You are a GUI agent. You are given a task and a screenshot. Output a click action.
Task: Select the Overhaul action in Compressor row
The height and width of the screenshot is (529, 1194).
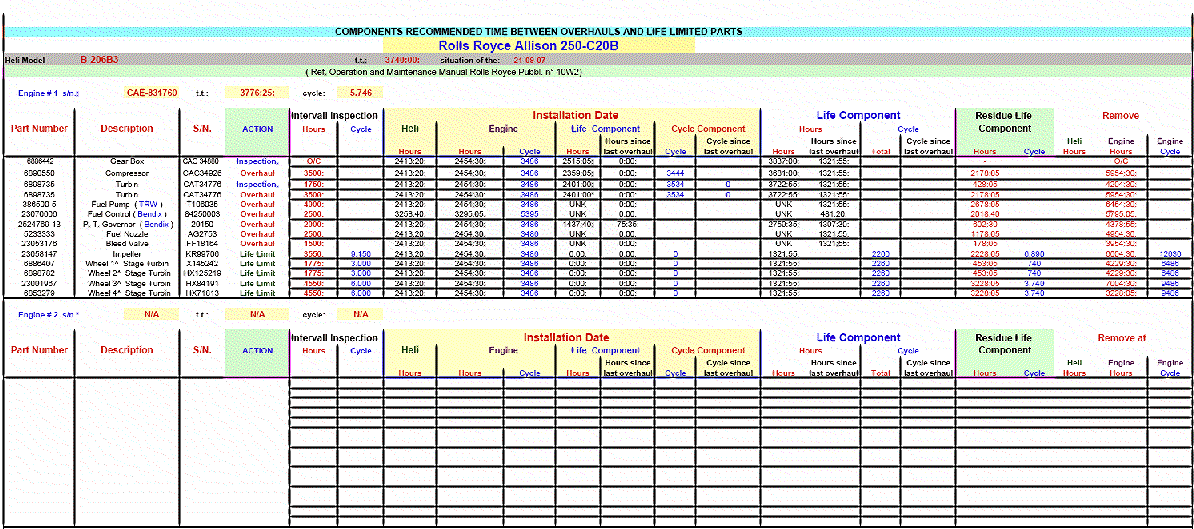click(x=257, y=173)
